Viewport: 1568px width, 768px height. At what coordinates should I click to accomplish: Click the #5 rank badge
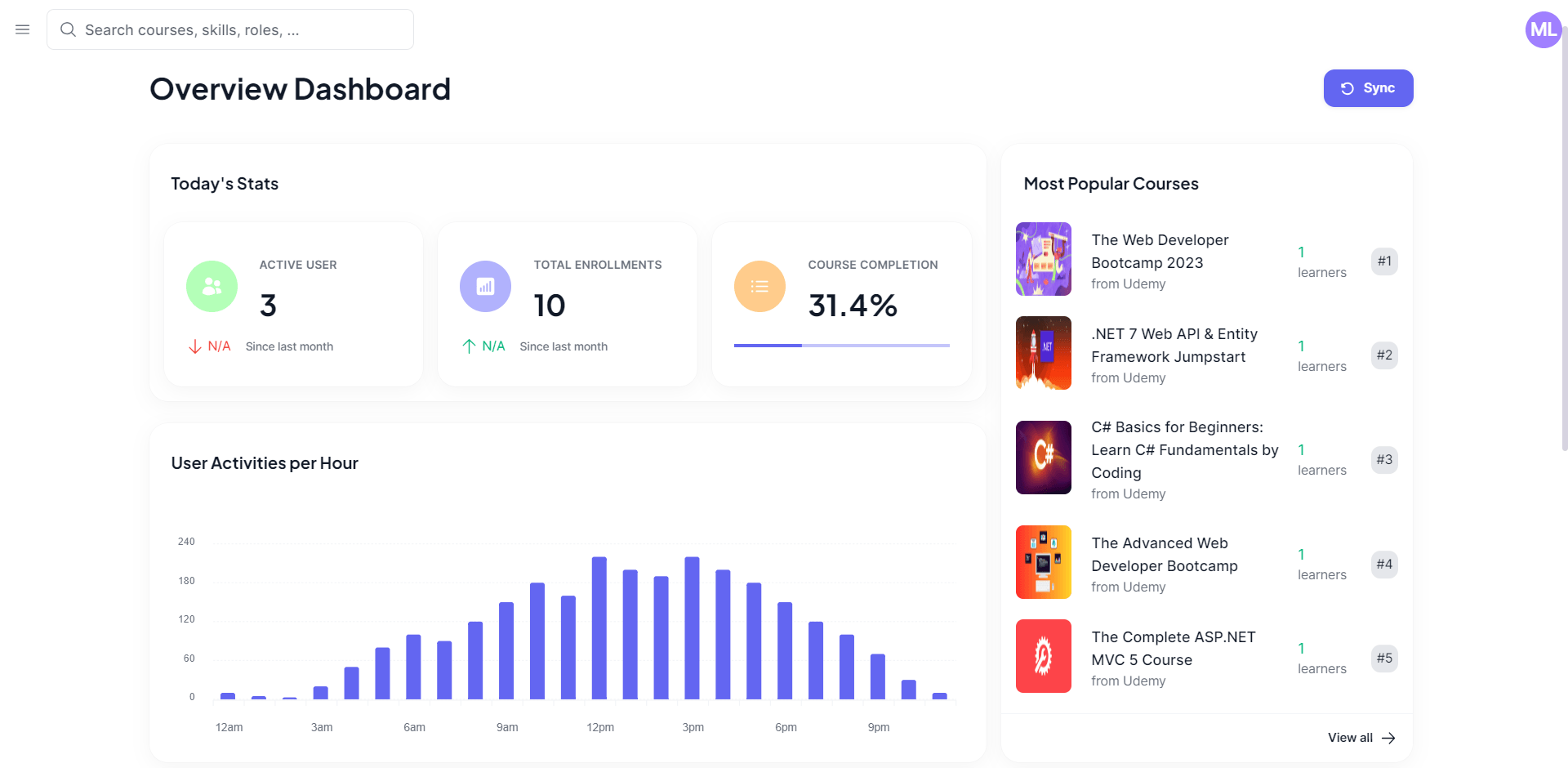tap(1384, 659)
